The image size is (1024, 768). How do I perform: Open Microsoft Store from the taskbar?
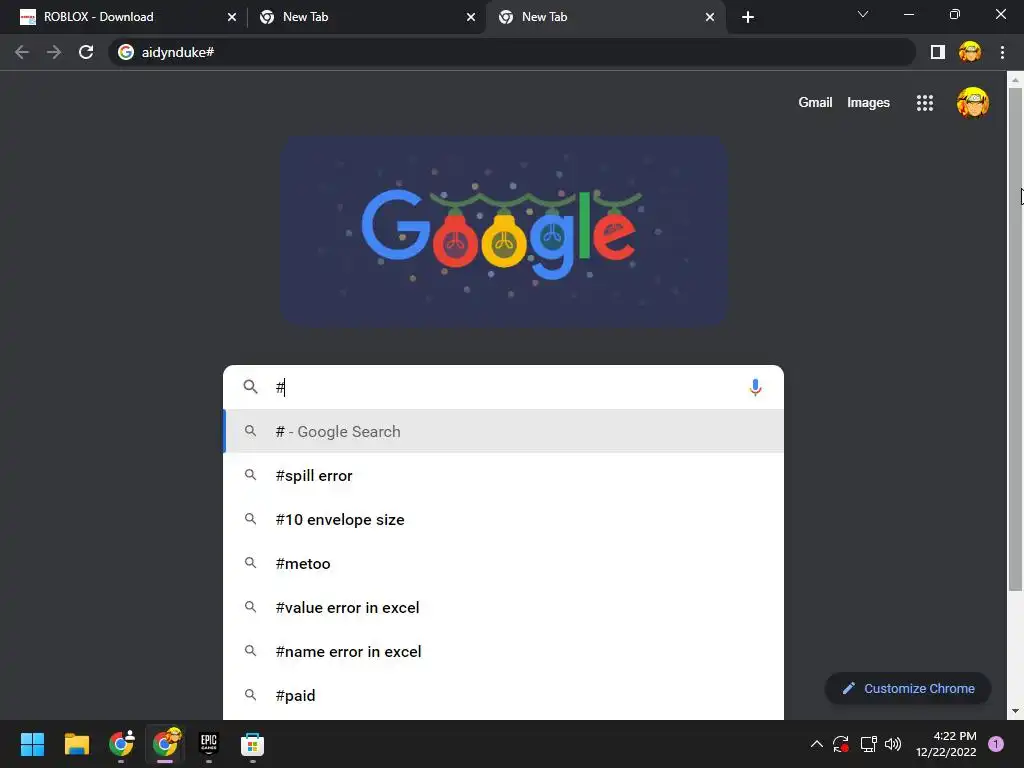pyautogui.click(x=252, y=744)
